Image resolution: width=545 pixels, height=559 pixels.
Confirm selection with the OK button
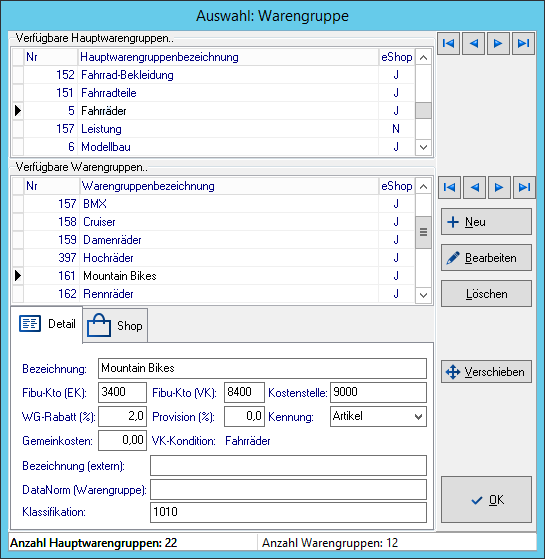pyautogui.click(x=486, y=500)
